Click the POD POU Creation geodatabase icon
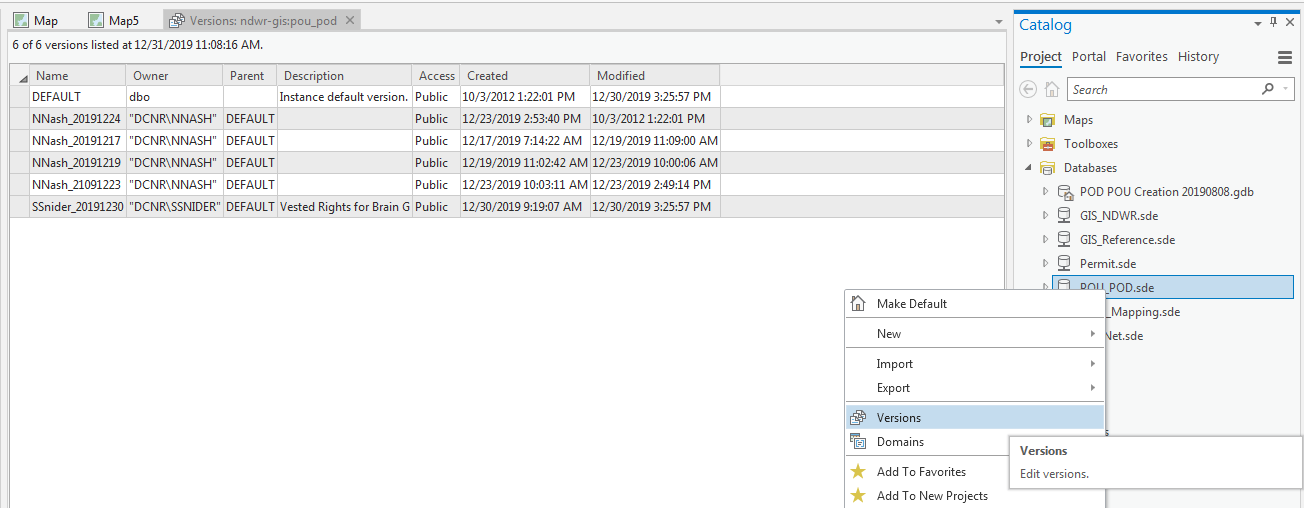This screenshot has width=1304, height=508. pos(1065,192)
